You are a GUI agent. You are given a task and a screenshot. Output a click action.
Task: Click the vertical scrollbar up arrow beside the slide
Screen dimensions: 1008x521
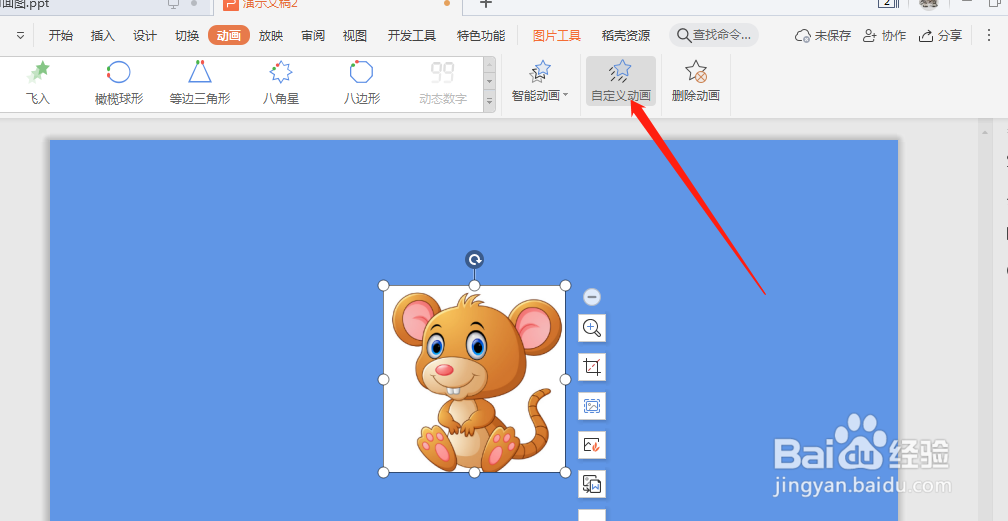click(x=985, y=133)
